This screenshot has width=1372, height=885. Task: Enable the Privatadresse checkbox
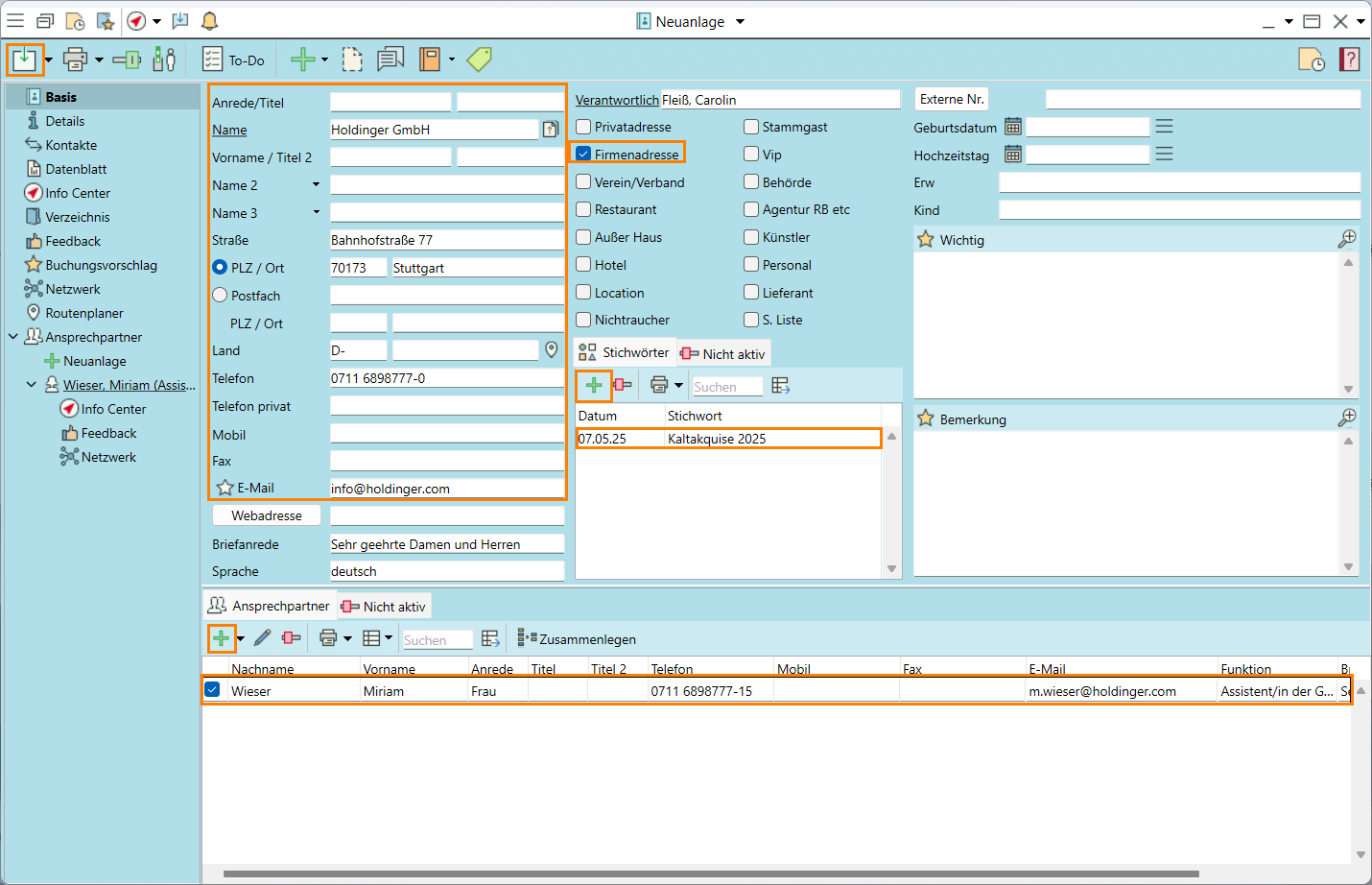coord(583,127)
